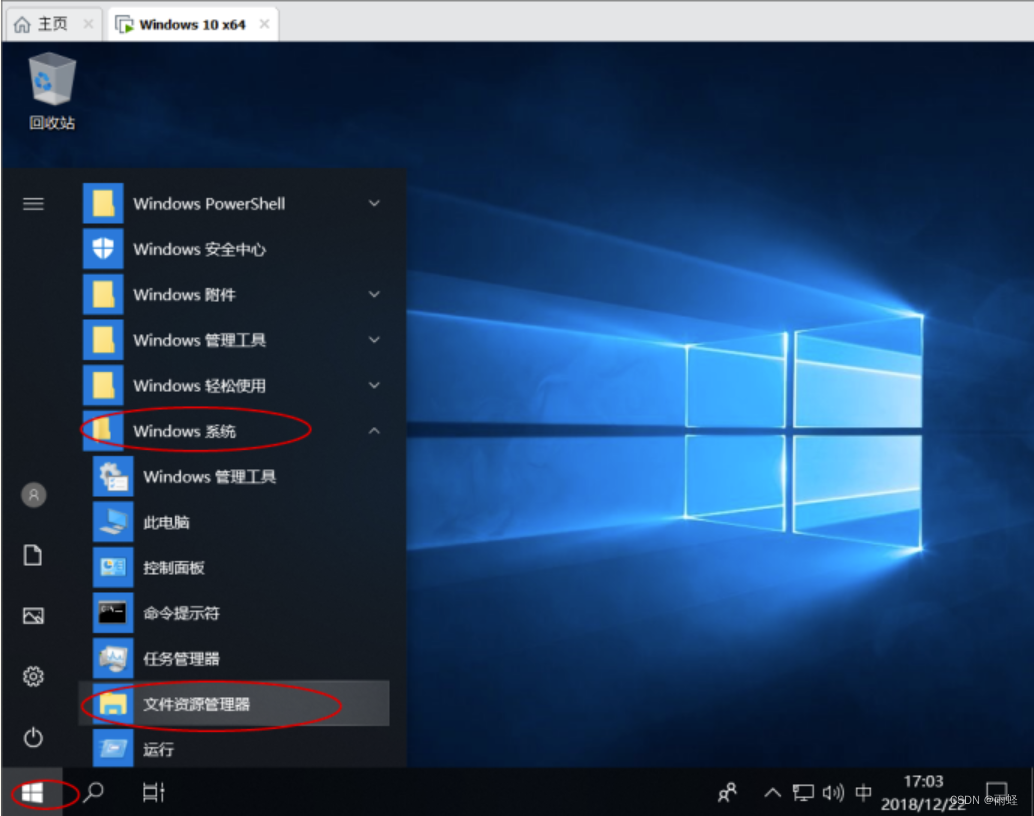Open Task View on the taskbar
1034x816 pixels.
pos(154,792)
